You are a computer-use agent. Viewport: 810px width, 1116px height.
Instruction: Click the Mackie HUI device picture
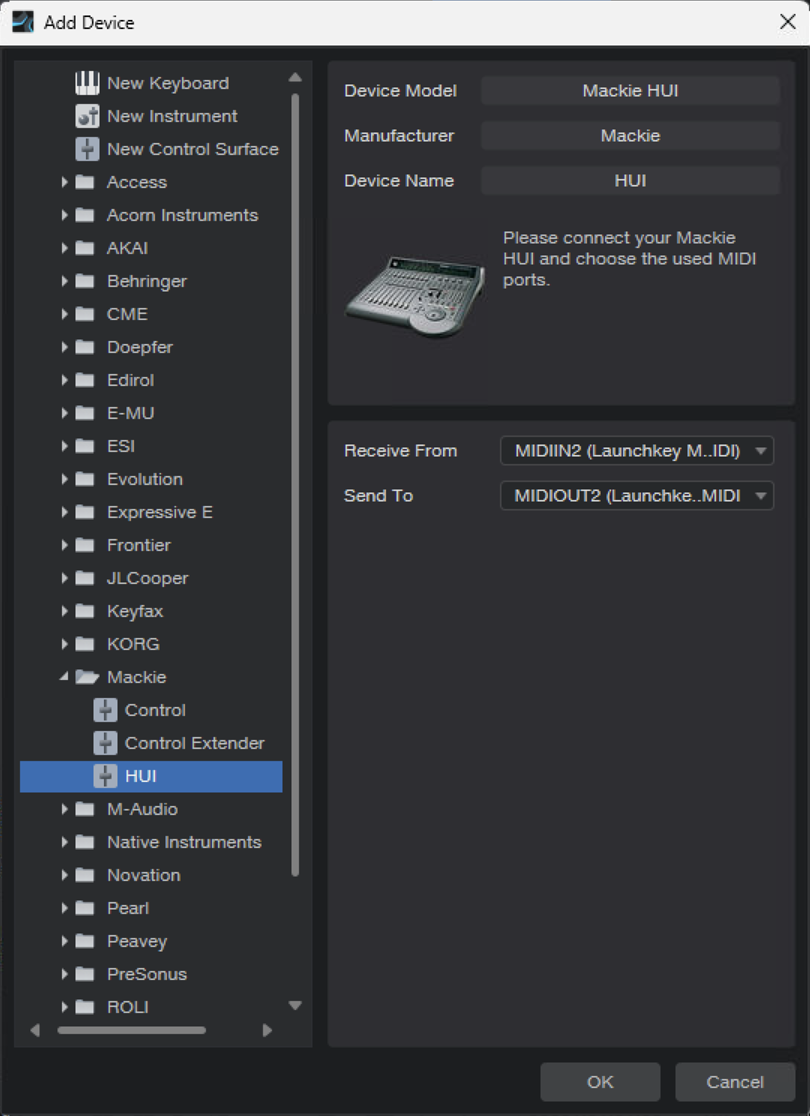click(x=415, y=295)
